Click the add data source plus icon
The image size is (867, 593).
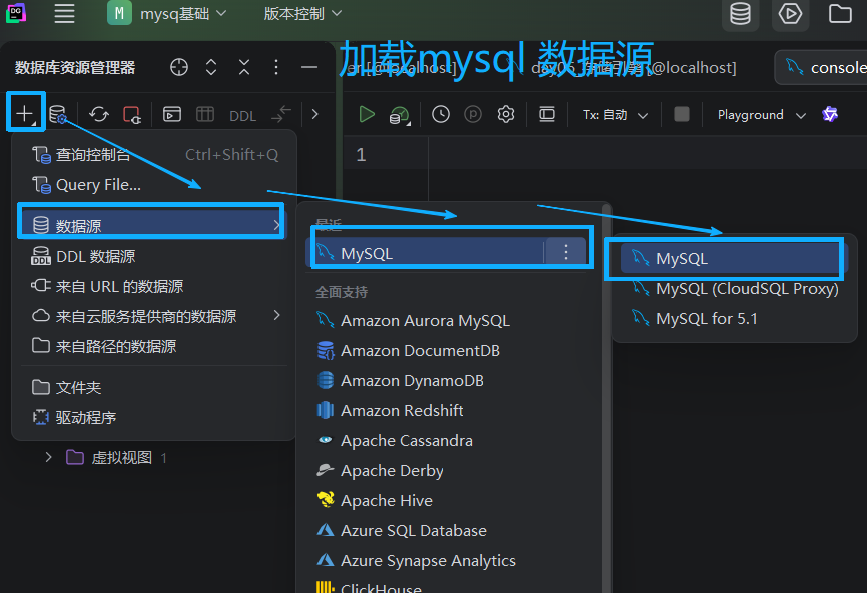25,114
